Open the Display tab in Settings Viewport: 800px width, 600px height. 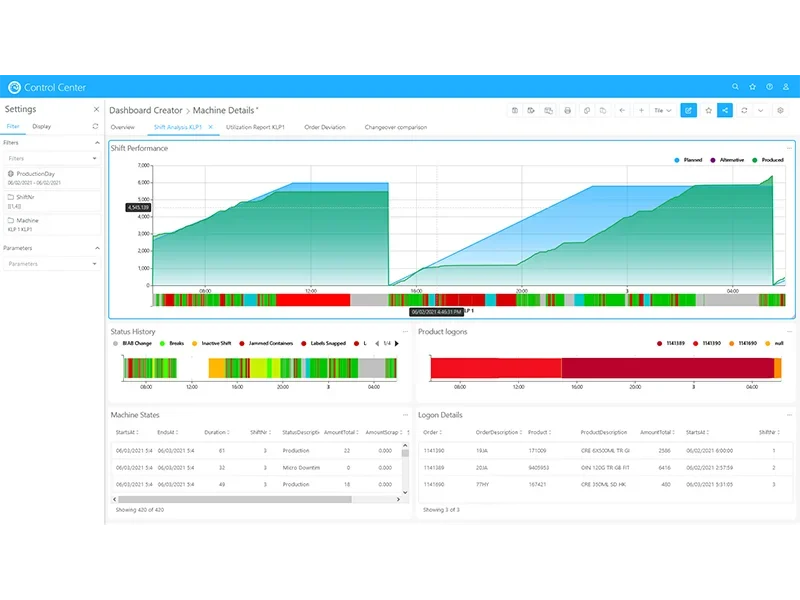(41, 127)
